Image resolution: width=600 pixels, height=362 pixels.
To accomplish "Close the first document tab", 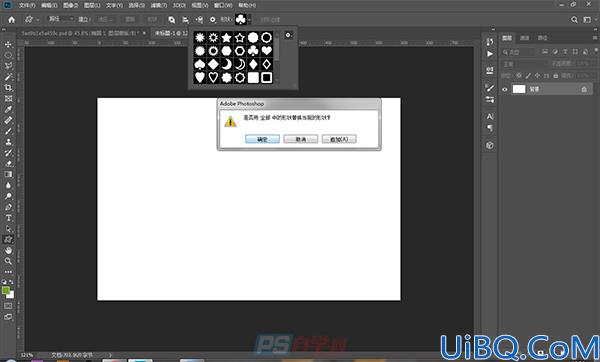I will click(x=144, y=33).
